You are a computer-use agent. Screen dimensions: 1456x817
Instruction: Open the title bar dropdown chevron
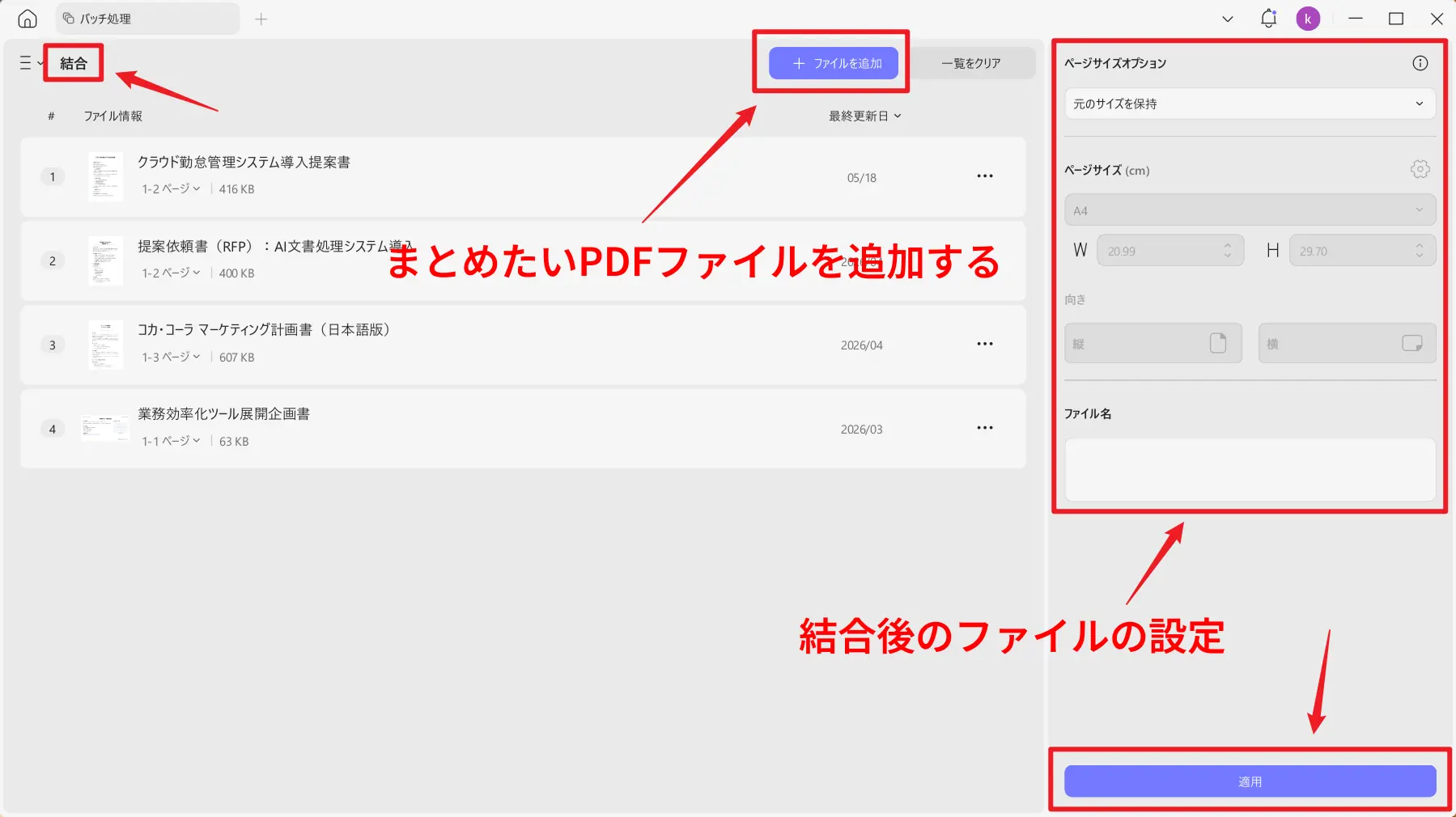[1228, 19]
